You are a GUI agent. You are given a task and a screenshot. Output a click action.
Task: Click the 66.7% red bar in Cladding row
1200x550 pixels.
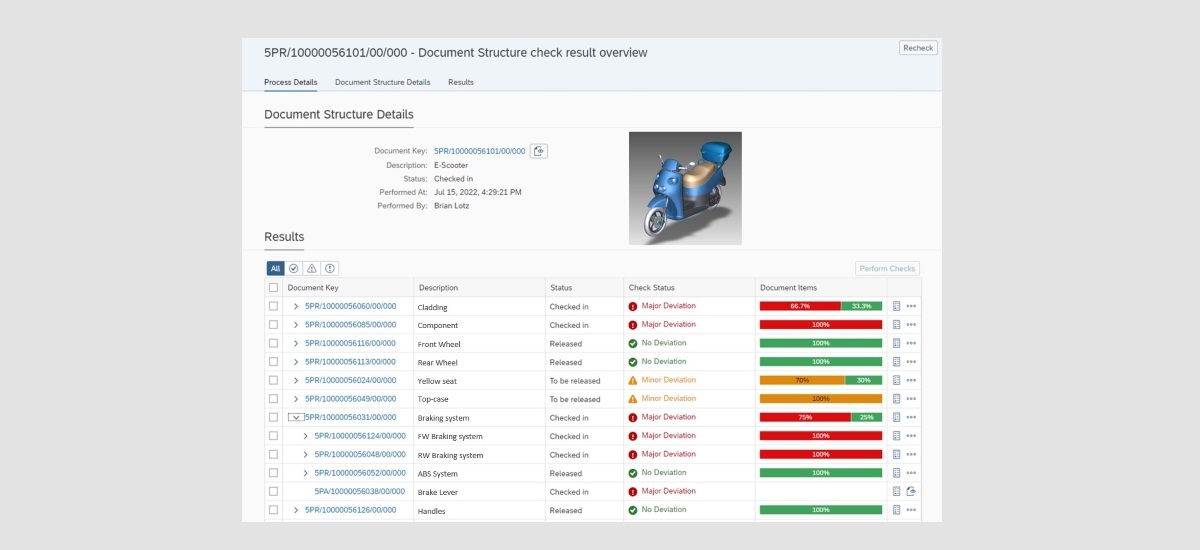[x=800, y=306]
